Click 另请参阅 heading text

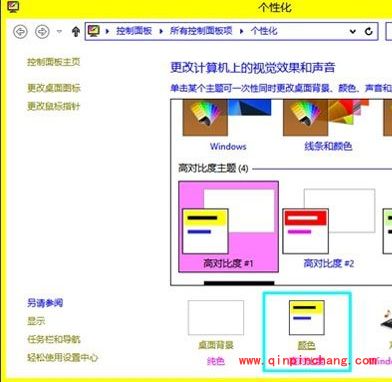(x=45, y=303)
